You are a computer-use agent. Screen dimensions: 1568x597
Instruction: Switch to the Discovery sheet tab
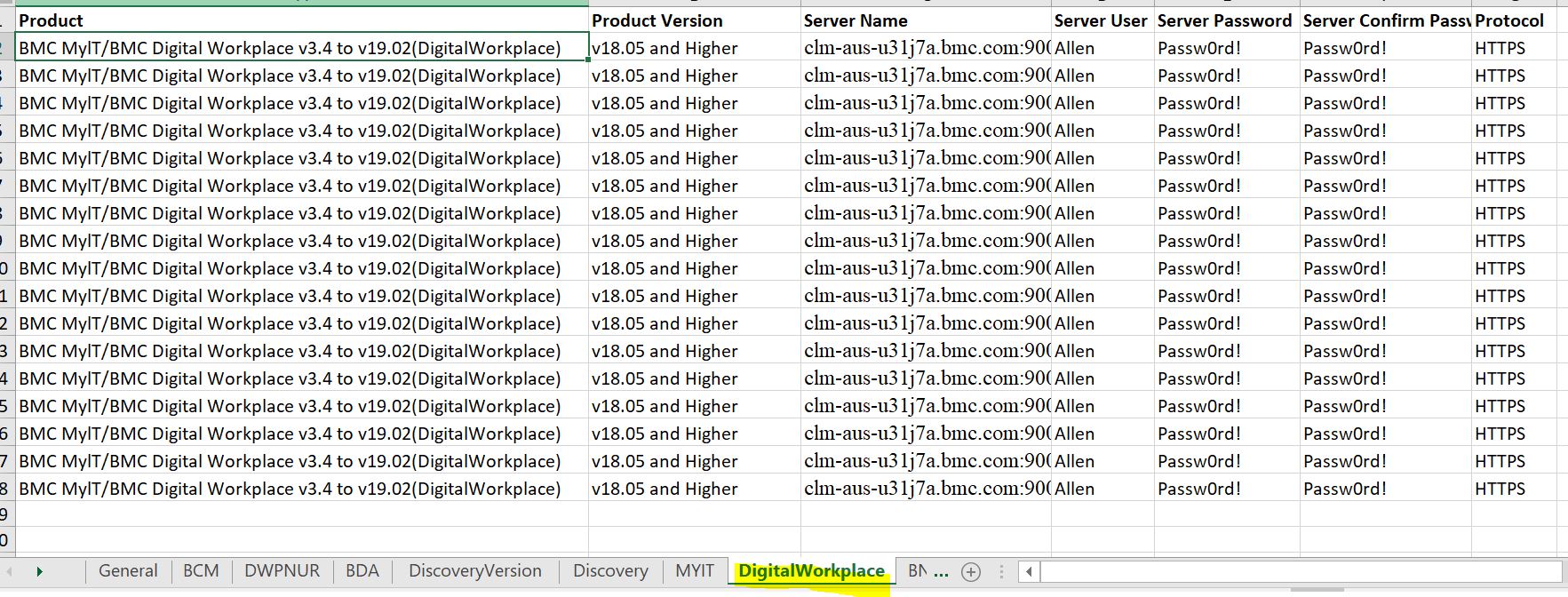610,571
